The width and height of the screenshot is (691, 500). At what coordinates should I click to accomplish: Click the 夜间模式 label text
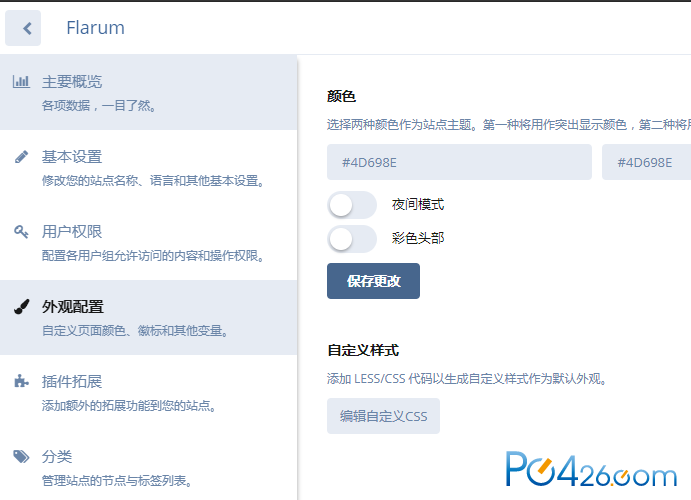point(418,204)
